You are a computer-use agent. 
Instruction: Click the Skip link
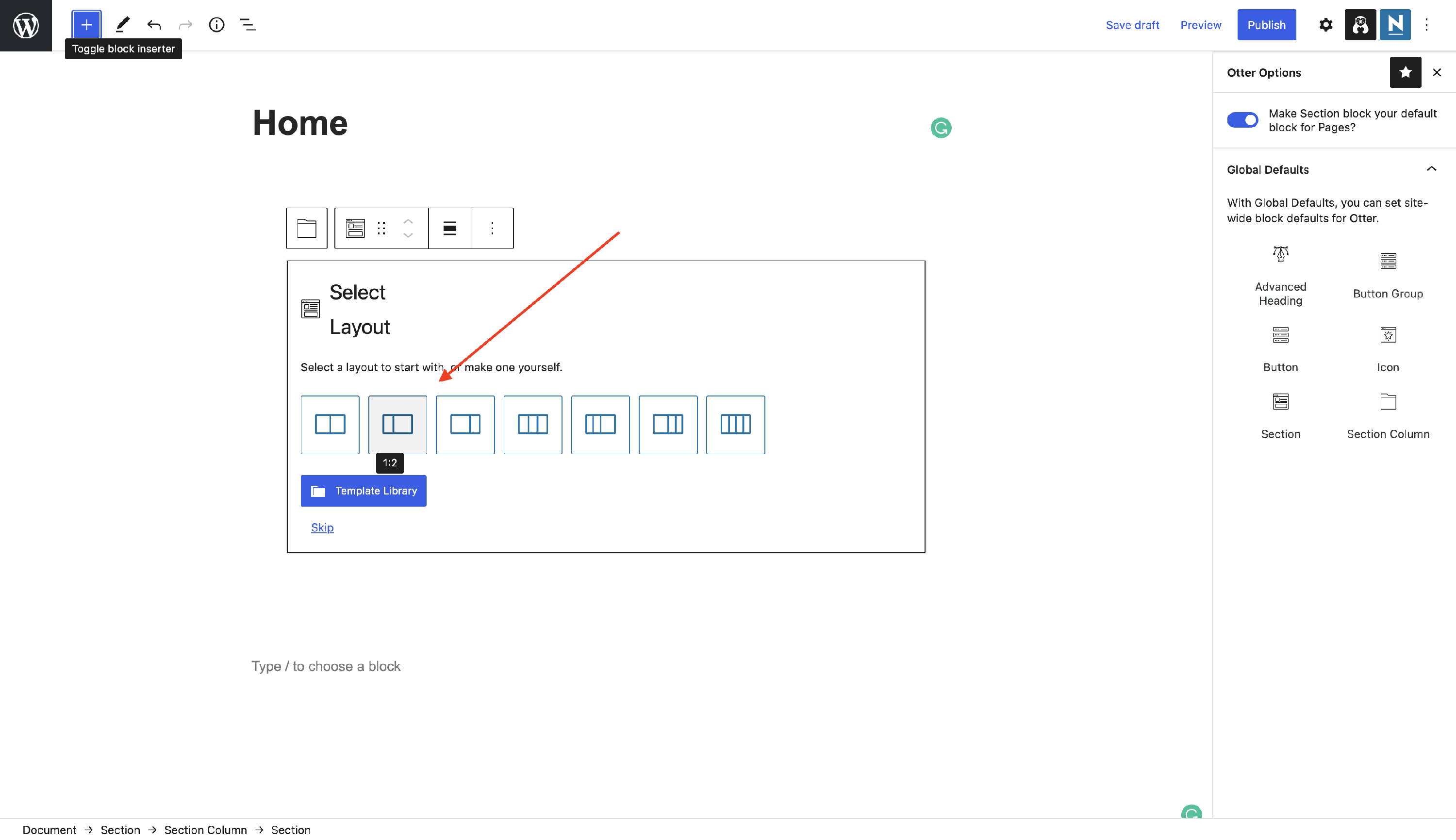tap(322, 527)
